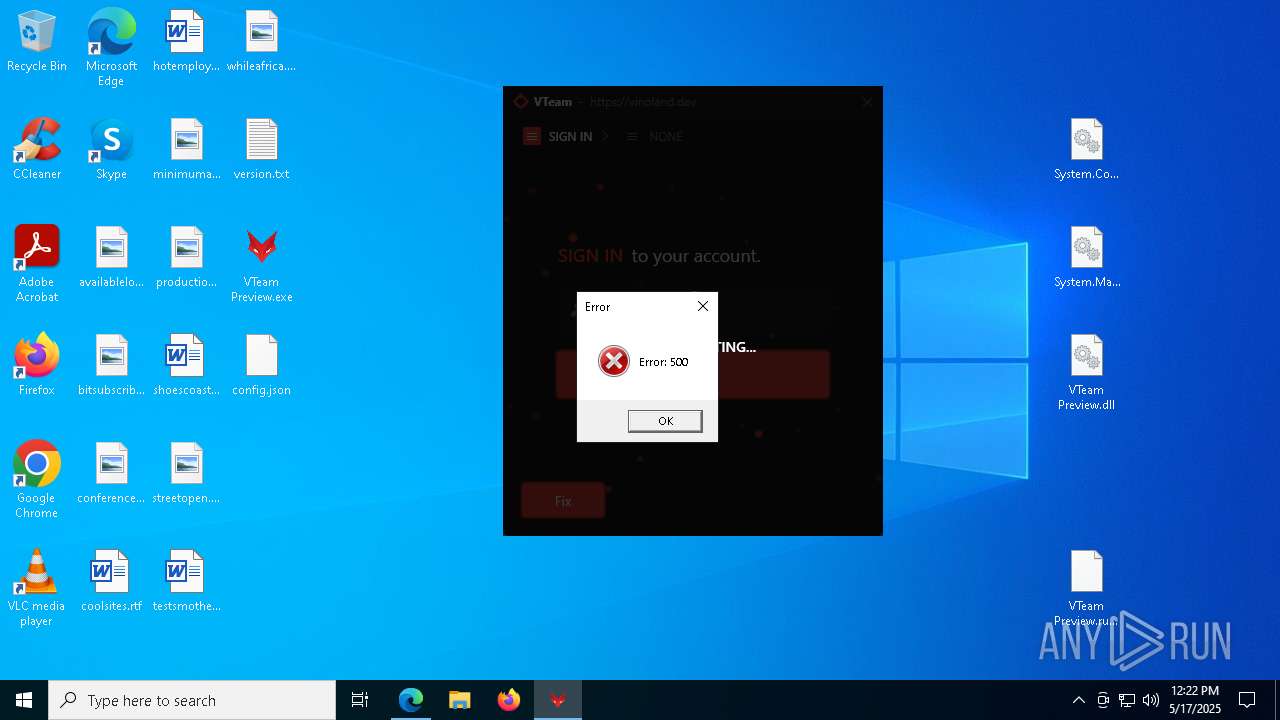Open the notification center
The width and height of the screenshot is (1280, 720).
(1247, 700)
